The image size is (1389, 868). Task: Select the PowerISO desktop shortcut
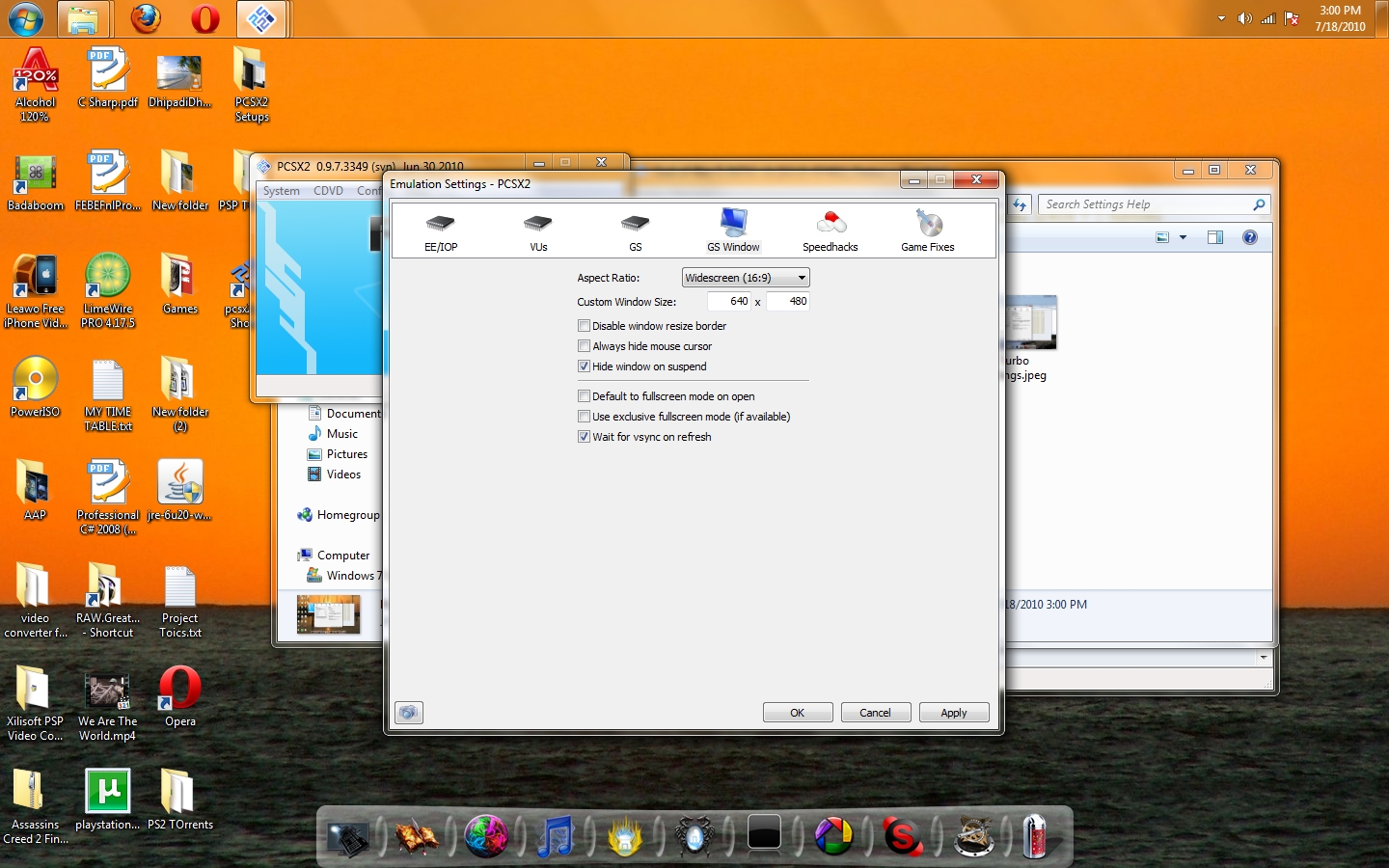pos(36,388)
